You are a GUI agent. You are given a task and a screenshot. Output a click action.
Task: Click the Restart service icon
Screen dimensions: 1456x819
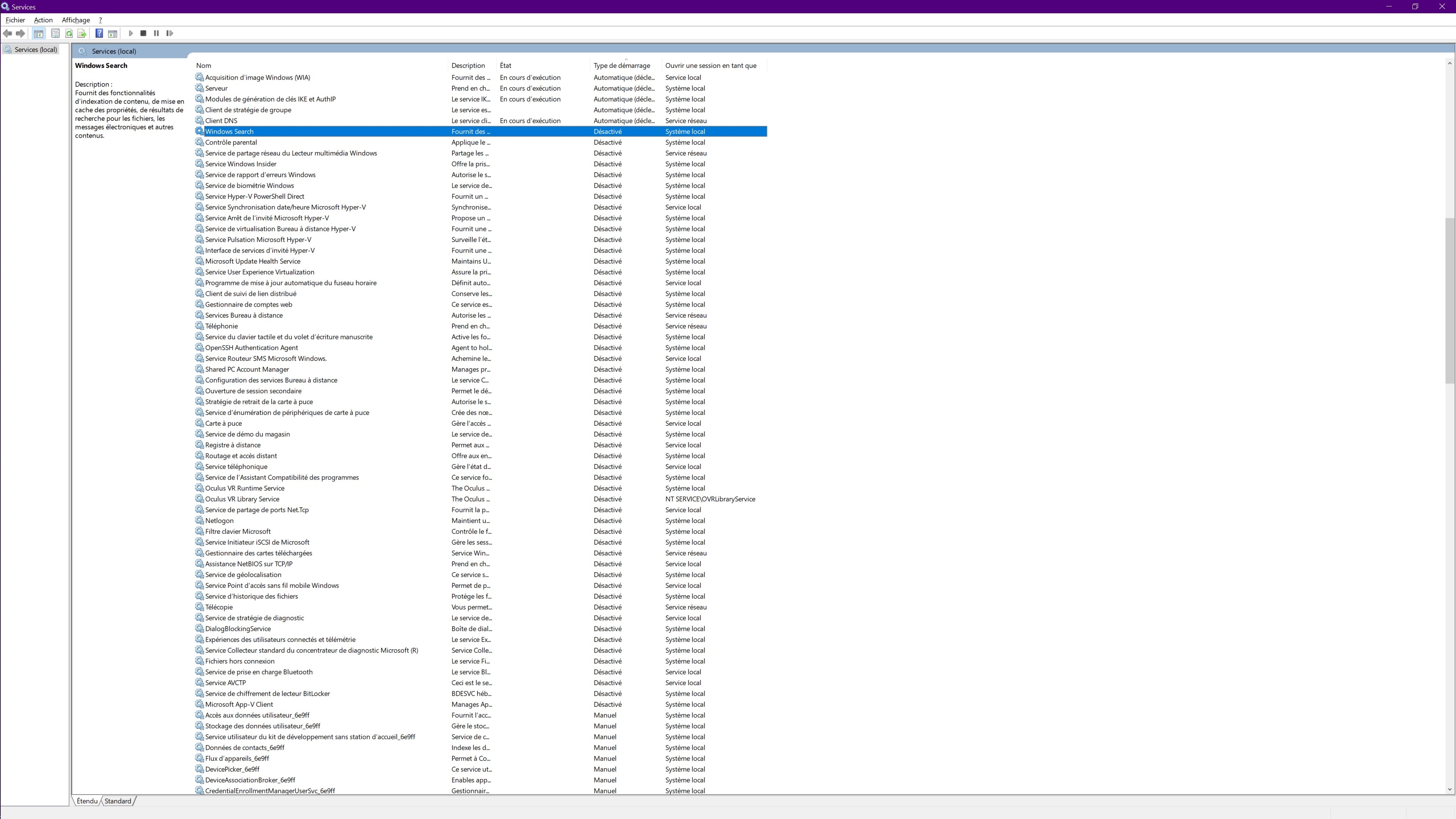[169, 33]
